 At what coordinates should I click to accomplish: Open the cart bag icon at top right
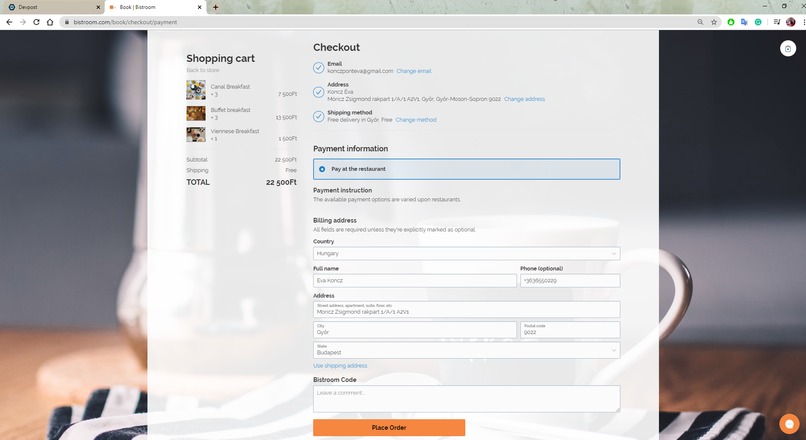[788, 48]
